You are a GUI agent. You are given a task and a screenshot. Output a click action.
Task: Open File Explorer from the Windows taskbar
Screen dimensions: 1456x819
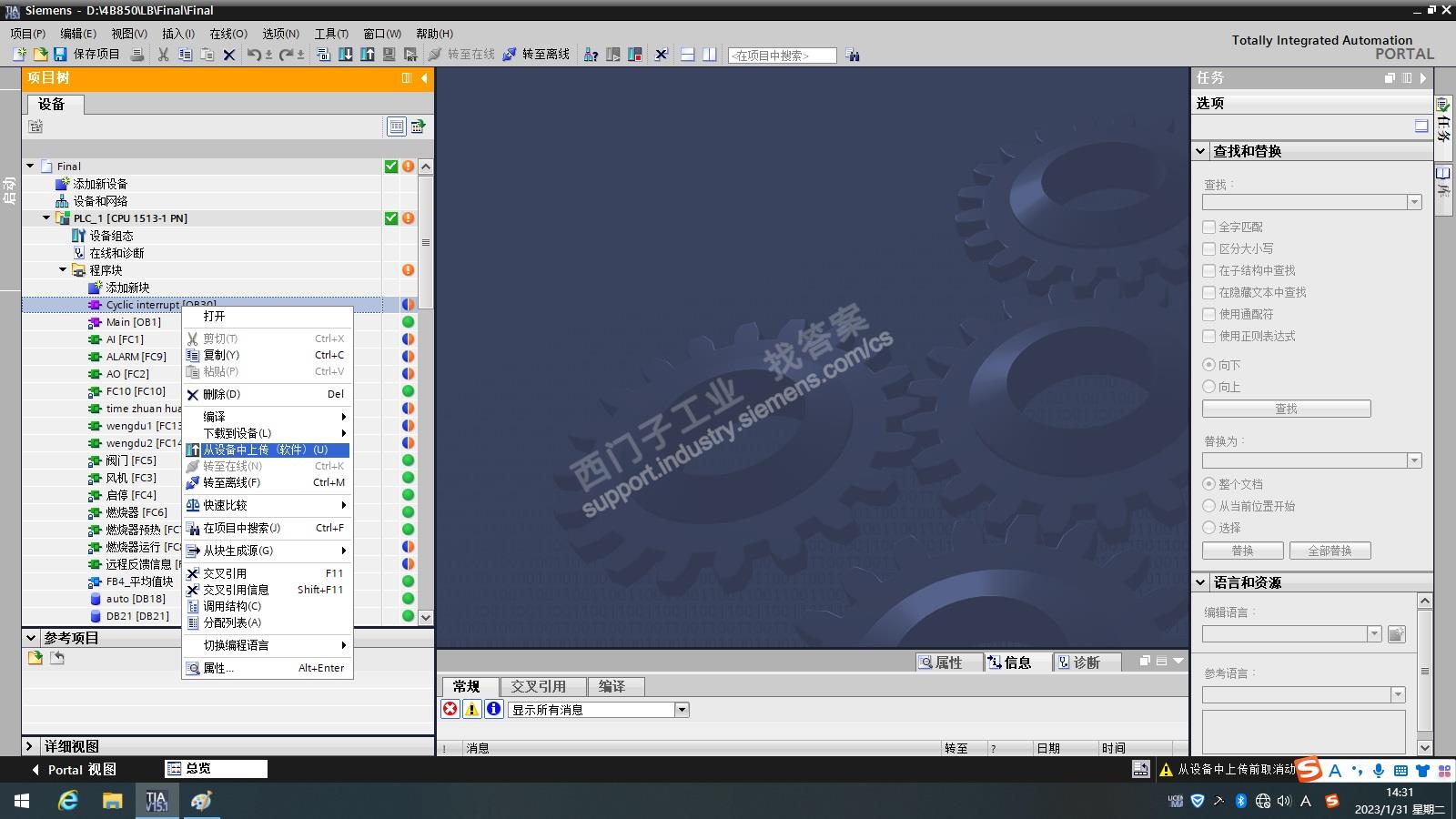[112, 801]
